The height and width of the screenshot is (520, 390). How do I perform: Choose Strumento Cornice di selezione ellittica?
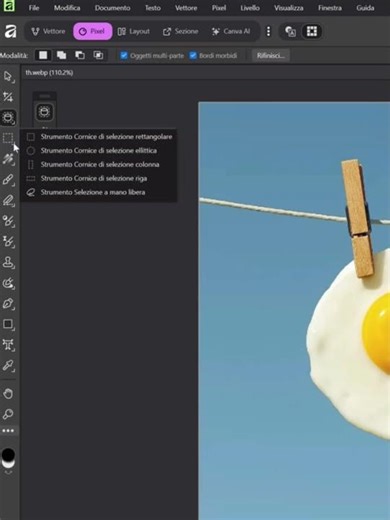click(x=99, y=151)
